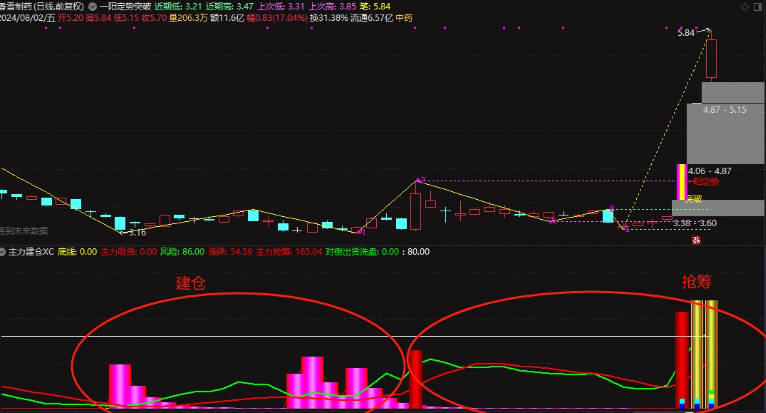
Task: Click the turnover amount 额11.6亿
Action: tap(227, 18)
